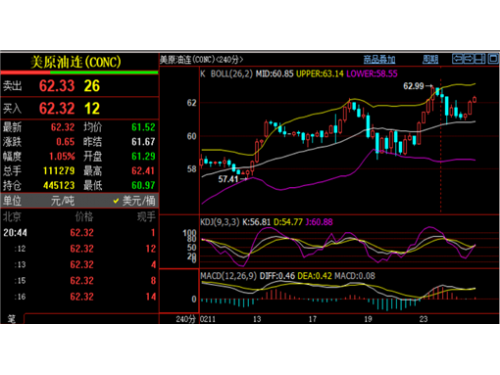The image size is (500, 375).
Task: Select the 元/吨 unit option
Action: (x=63, y=201)
